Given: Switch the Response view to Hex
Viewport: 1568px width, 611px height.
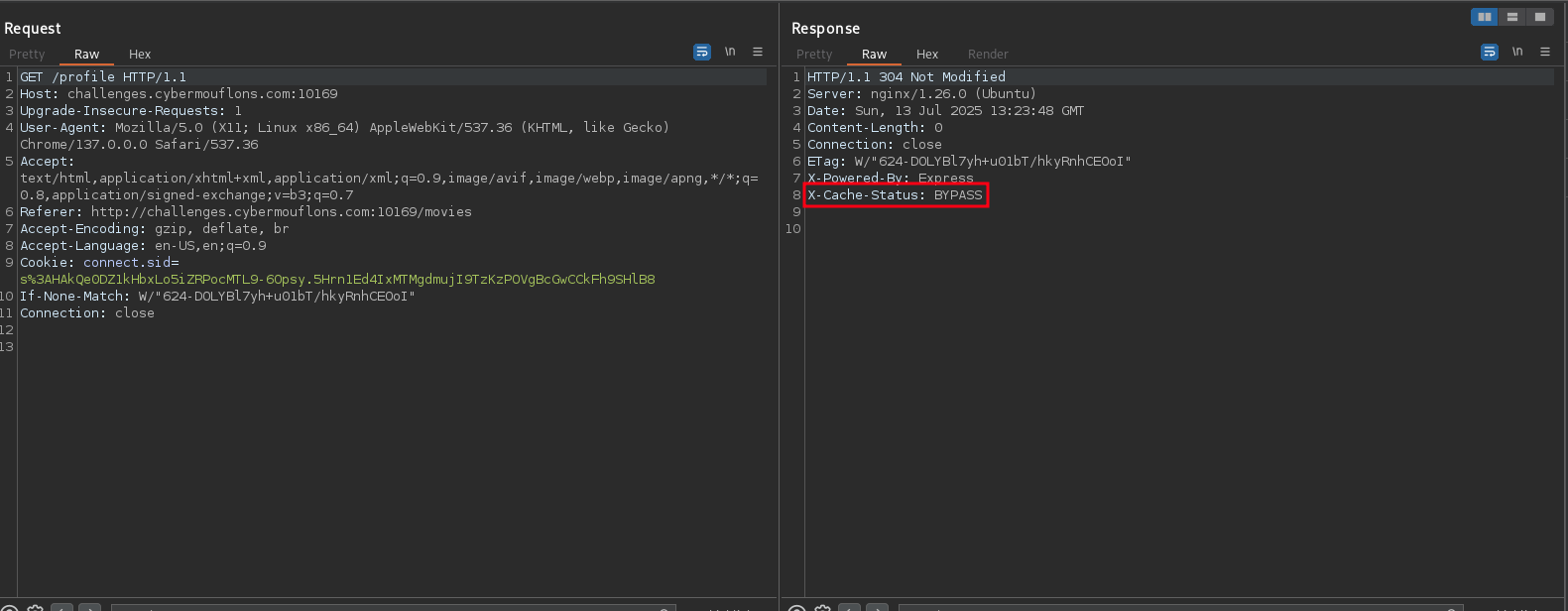Looking at the screenshot, I should coord(927,55).
